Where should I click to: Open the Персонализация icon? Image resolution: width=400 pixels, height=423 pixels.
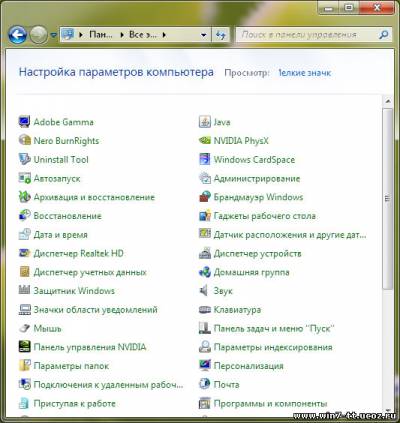[205, 366]
